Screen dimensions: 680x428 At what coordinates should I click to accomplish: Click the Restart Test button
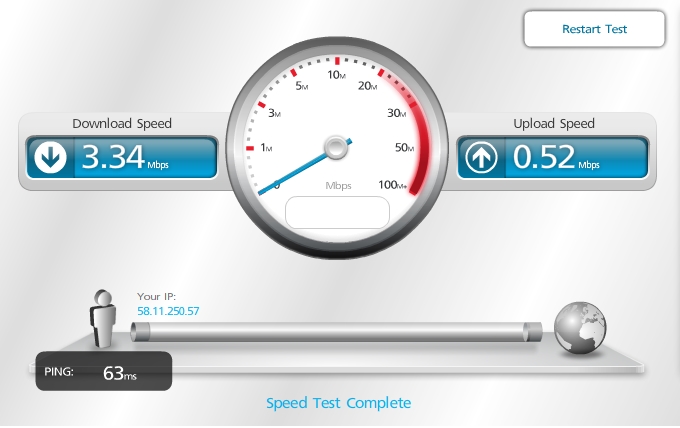(x=594, y=29)
